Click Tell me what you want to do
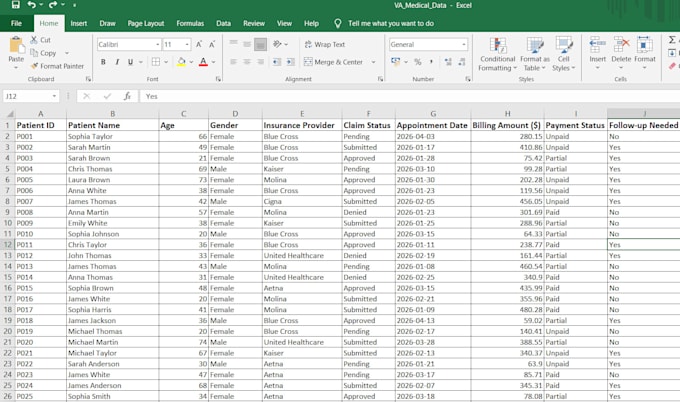This screenshot has height=402, width=680. pos(391,23)
